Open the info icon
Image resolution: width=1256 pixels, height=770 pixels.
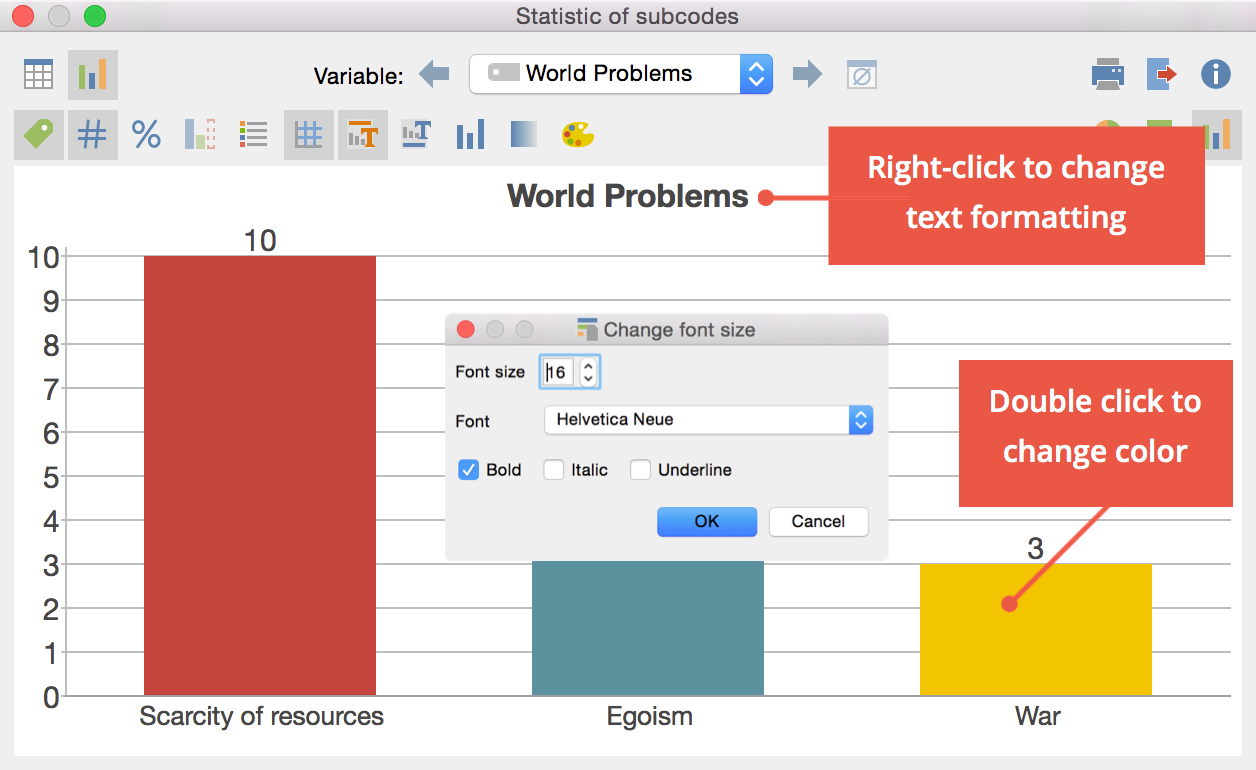pos(1216,74)
